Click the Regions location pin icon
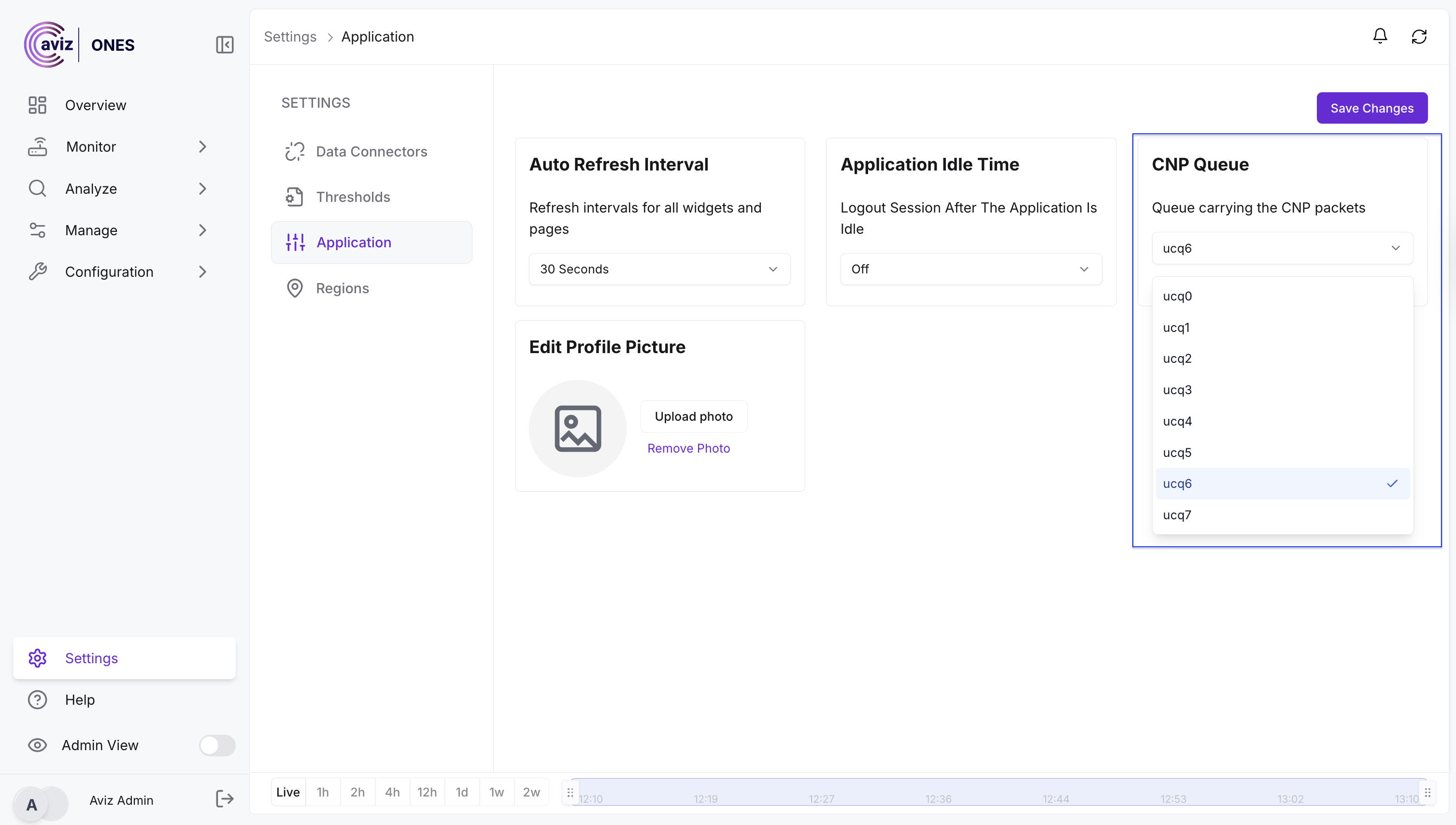The width and height of the screenshot is (1456, 825). pos(295,288)
